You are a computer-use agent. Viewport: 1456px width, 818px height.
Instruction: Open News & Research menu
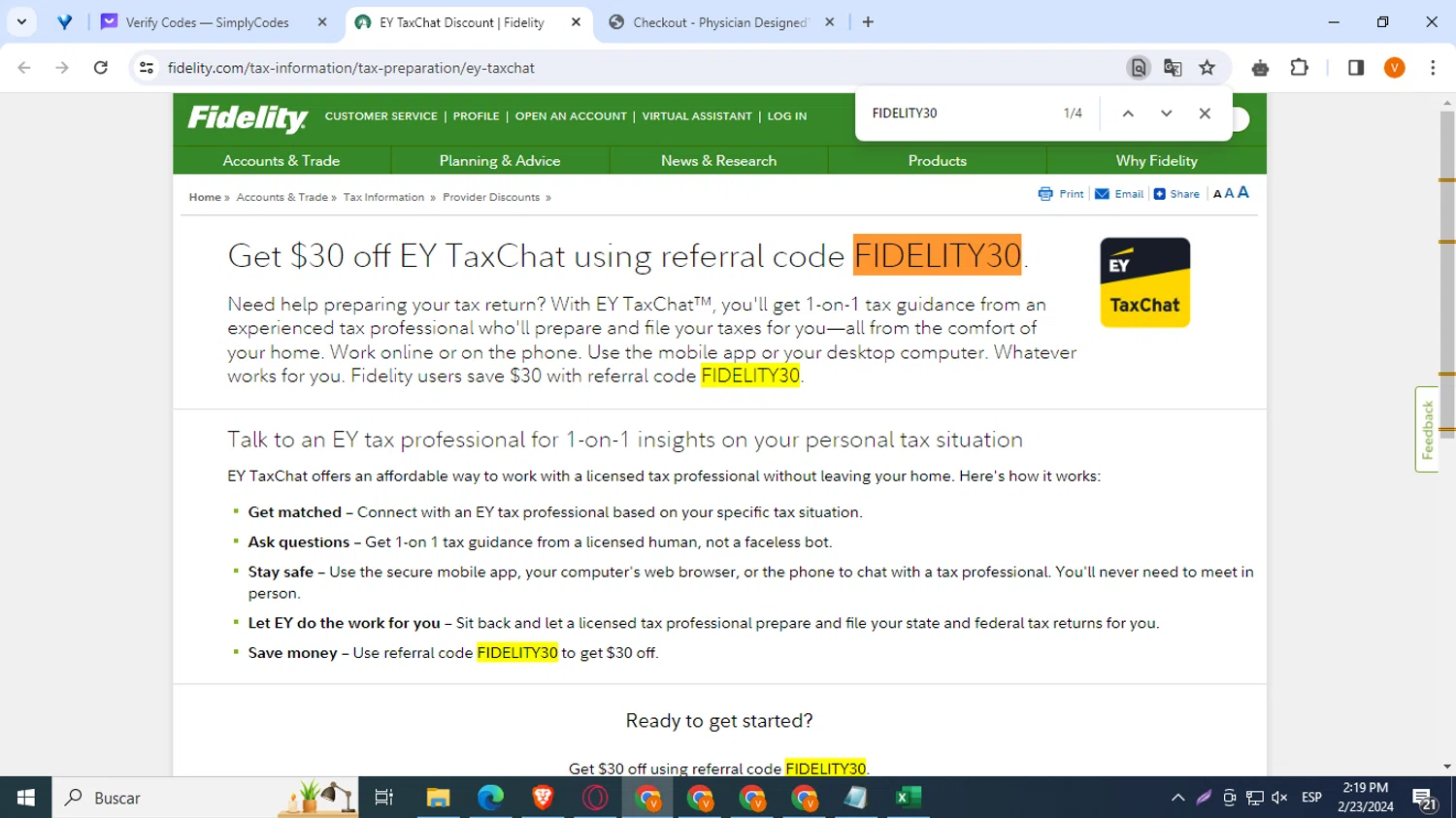tap(718, 161)
